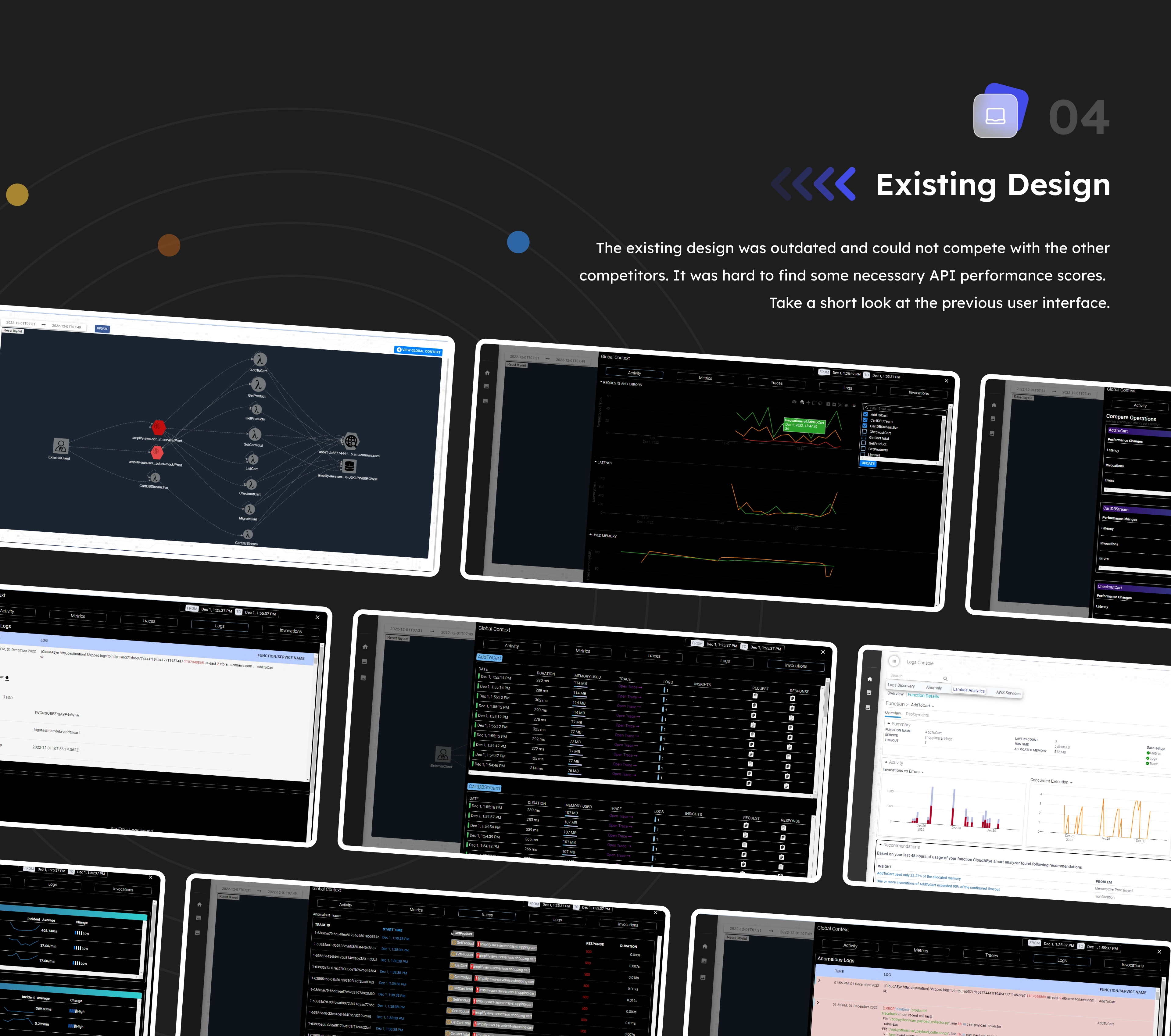Click the round menu icon beside Logs Console
1171x1036 pixels.
pyautogui.click(x=894, y=661)
